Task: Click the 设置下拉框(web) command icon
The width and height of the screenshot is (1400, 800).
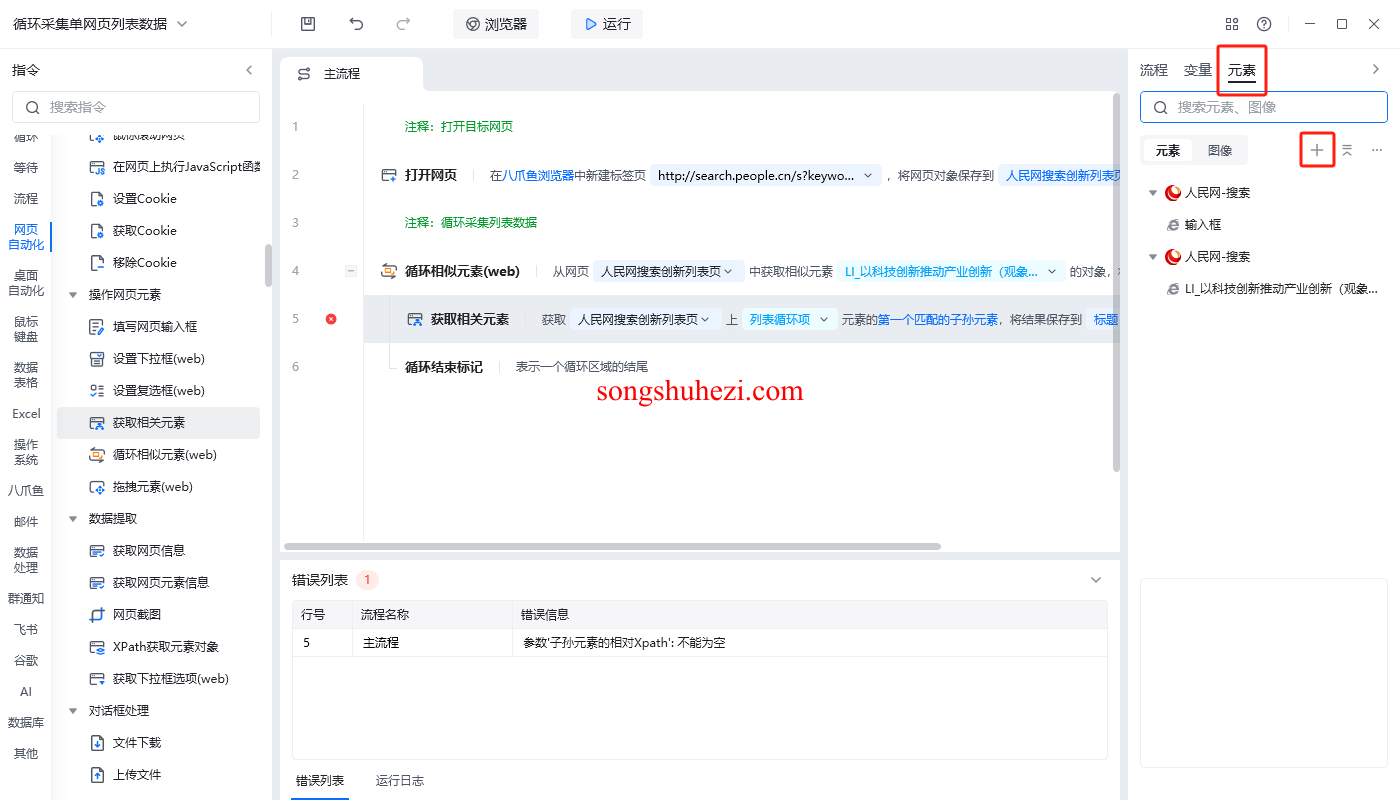Action: (97, 359)
